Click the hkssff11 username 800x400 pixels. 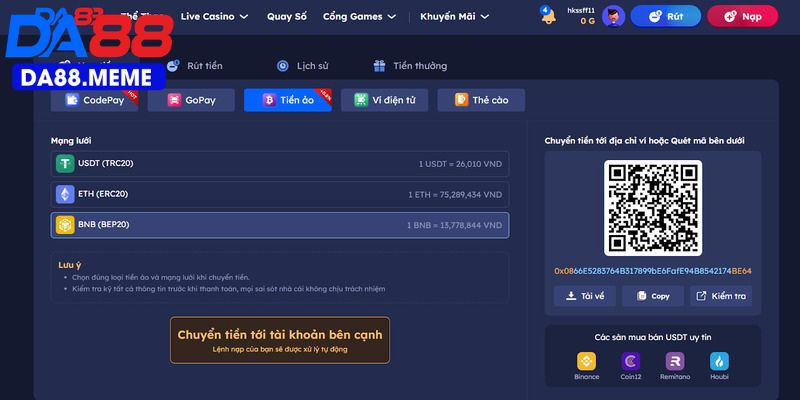click(x=581, y=11)
